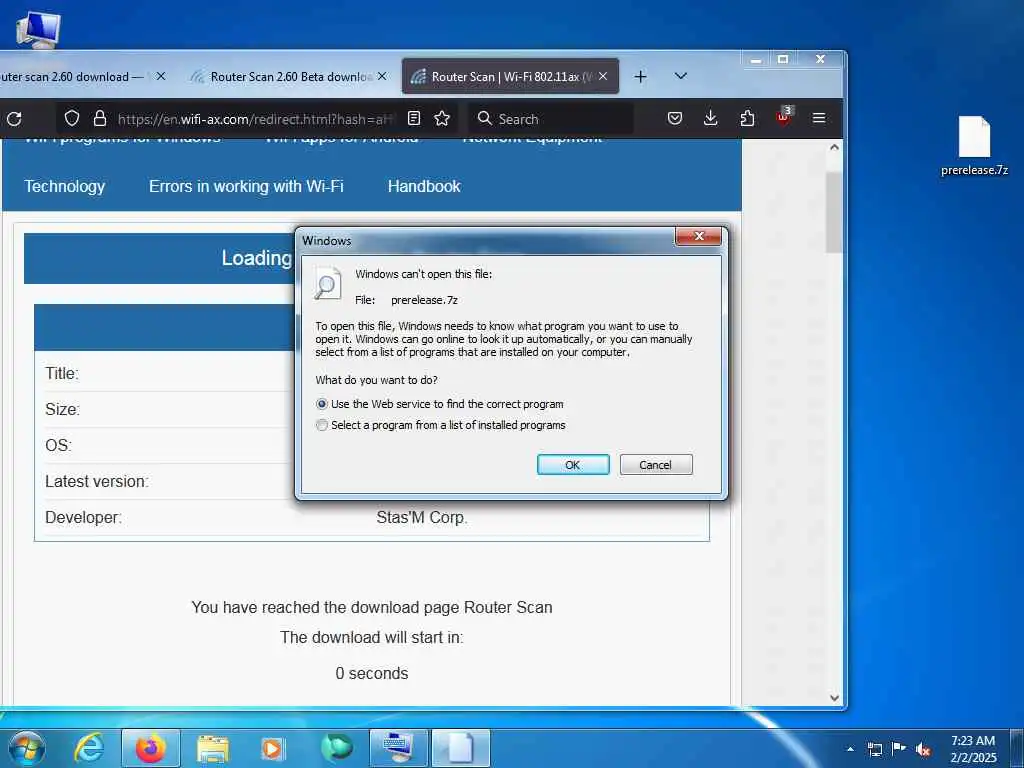1024x768 pixels.
Task: Cancel the Windows open-file dialog
Action: click(x=656, y=464)
